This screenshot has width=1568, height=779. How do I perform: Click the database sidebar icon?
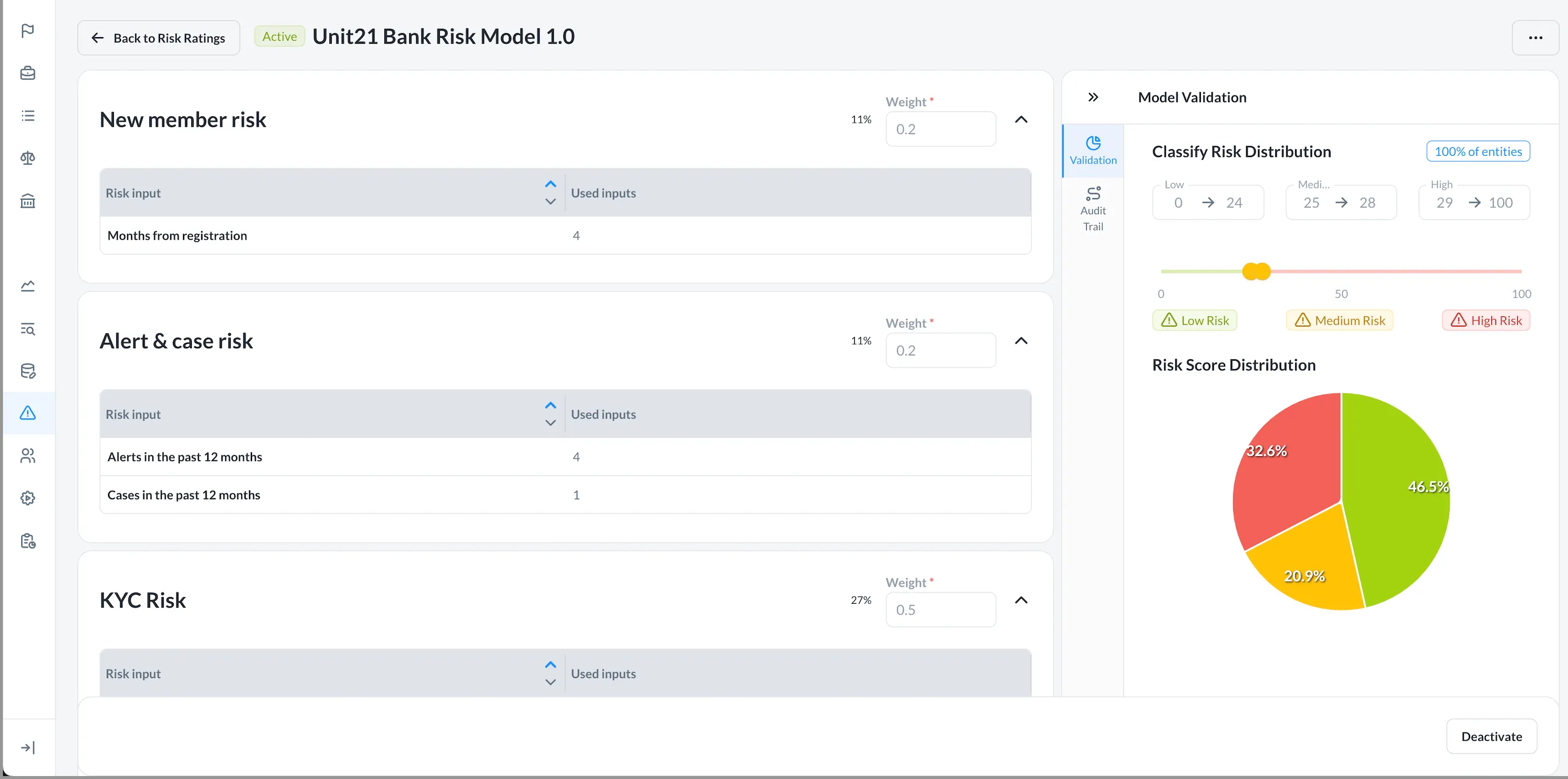(27, 371)
